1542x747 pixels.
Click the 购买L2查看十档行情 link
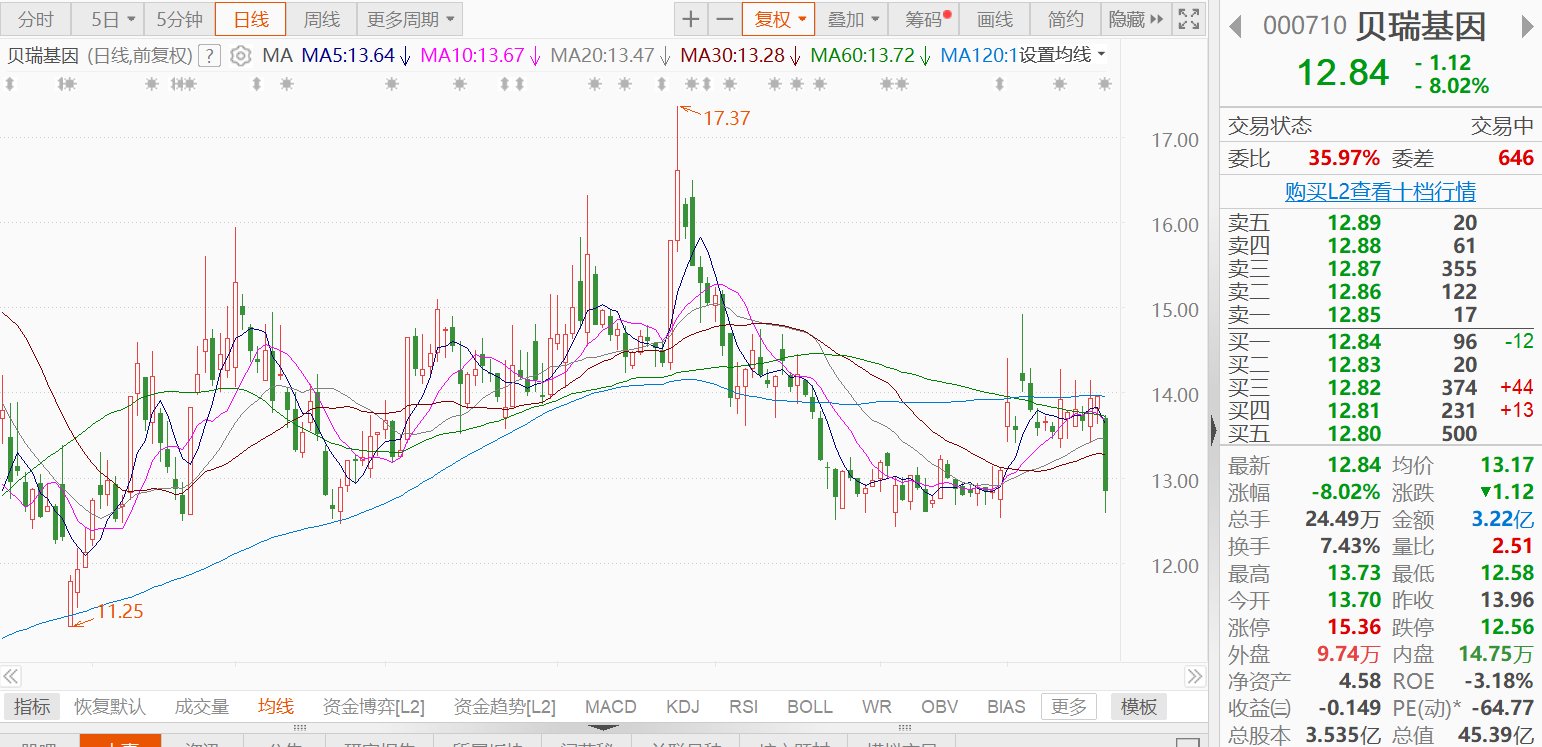[x=1380, y=191]
